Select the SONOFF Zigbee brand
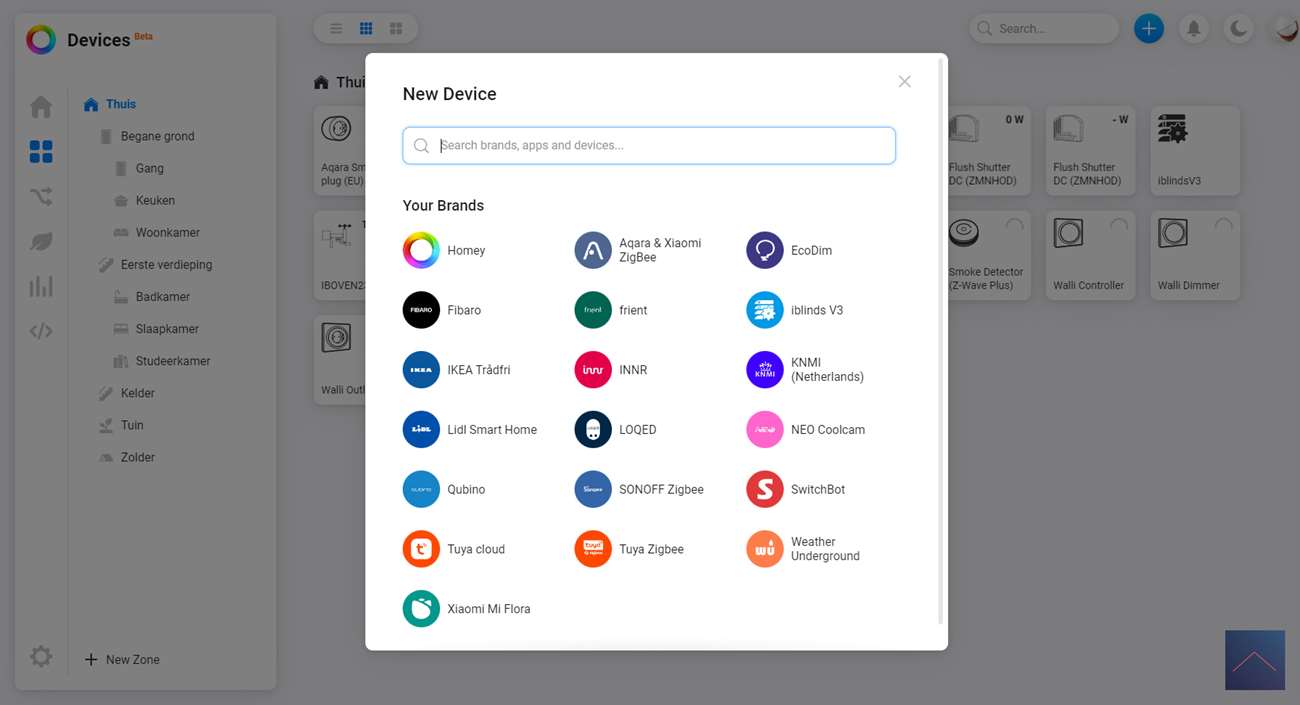 tap(640, 490)
